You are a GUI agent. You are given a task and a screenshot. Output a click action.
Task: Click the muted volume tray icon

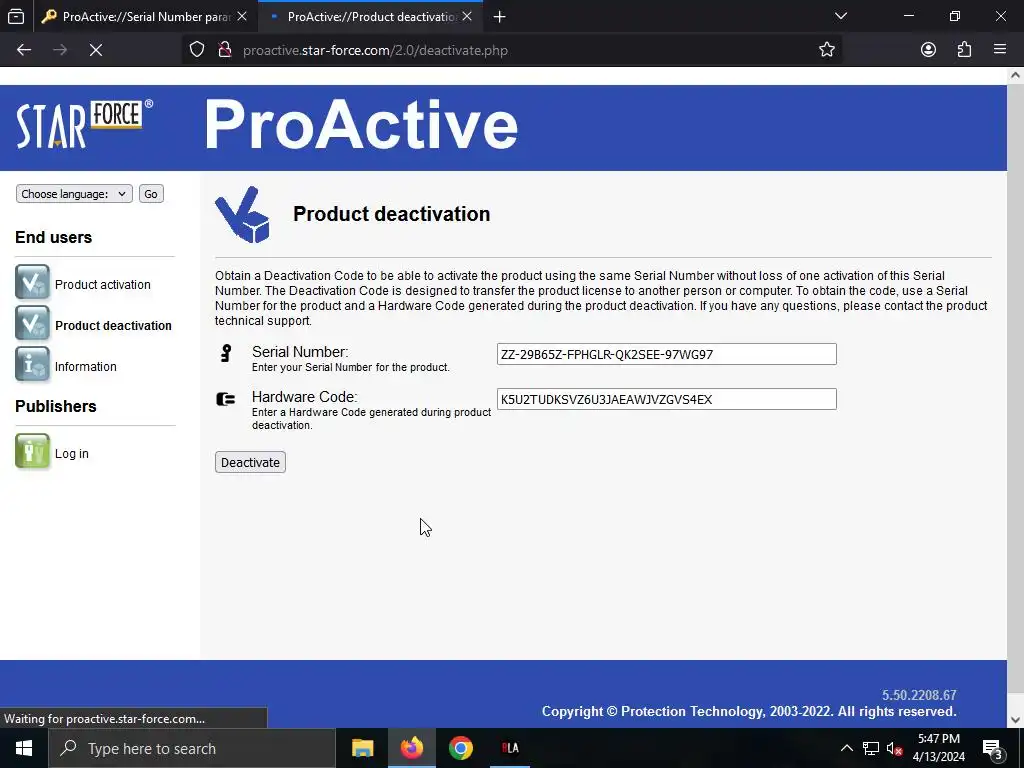[894, 748]
